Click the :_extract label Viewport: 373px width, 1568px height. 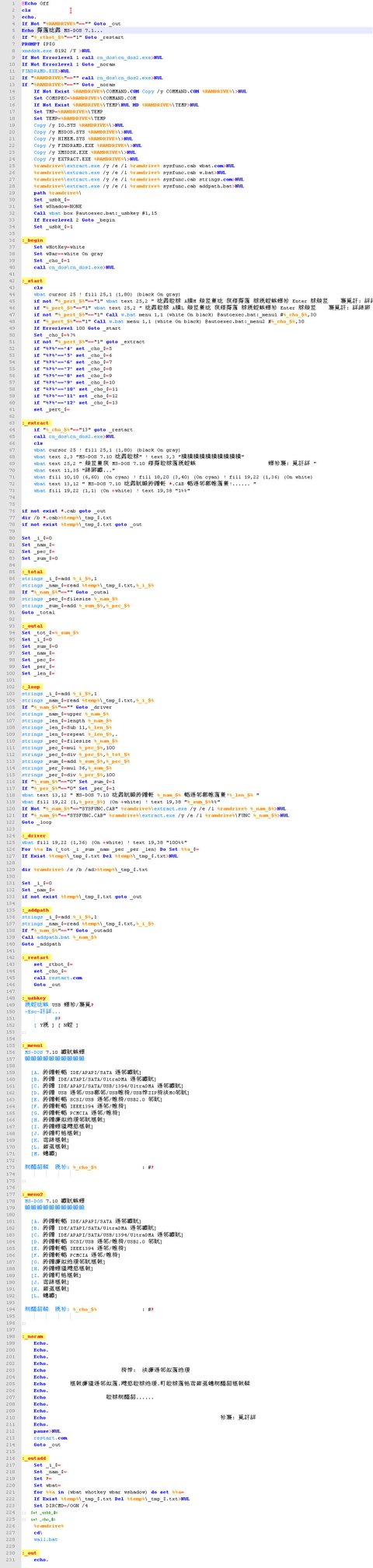pos(34,423)
